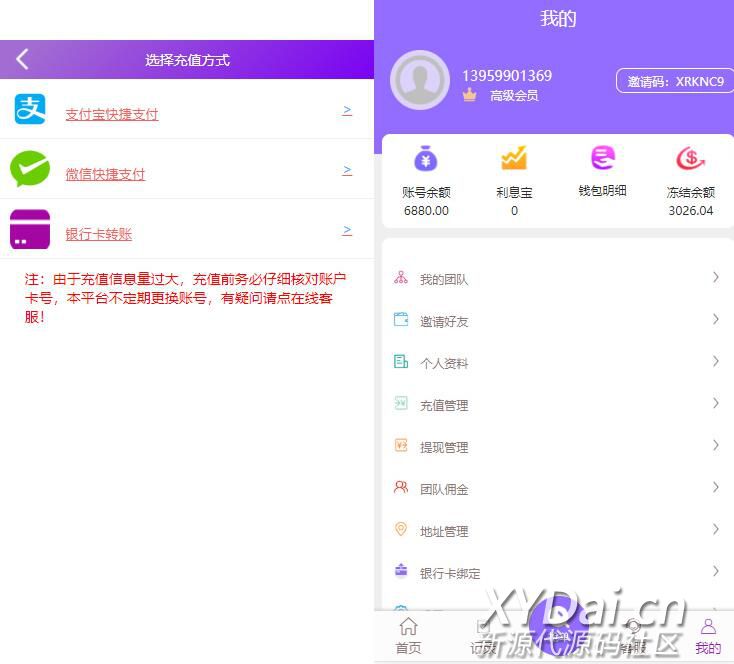The height and width of the screenshot is (664, 734).
Task: Click the balance value 6880.00
Action: tap(426, 211)
